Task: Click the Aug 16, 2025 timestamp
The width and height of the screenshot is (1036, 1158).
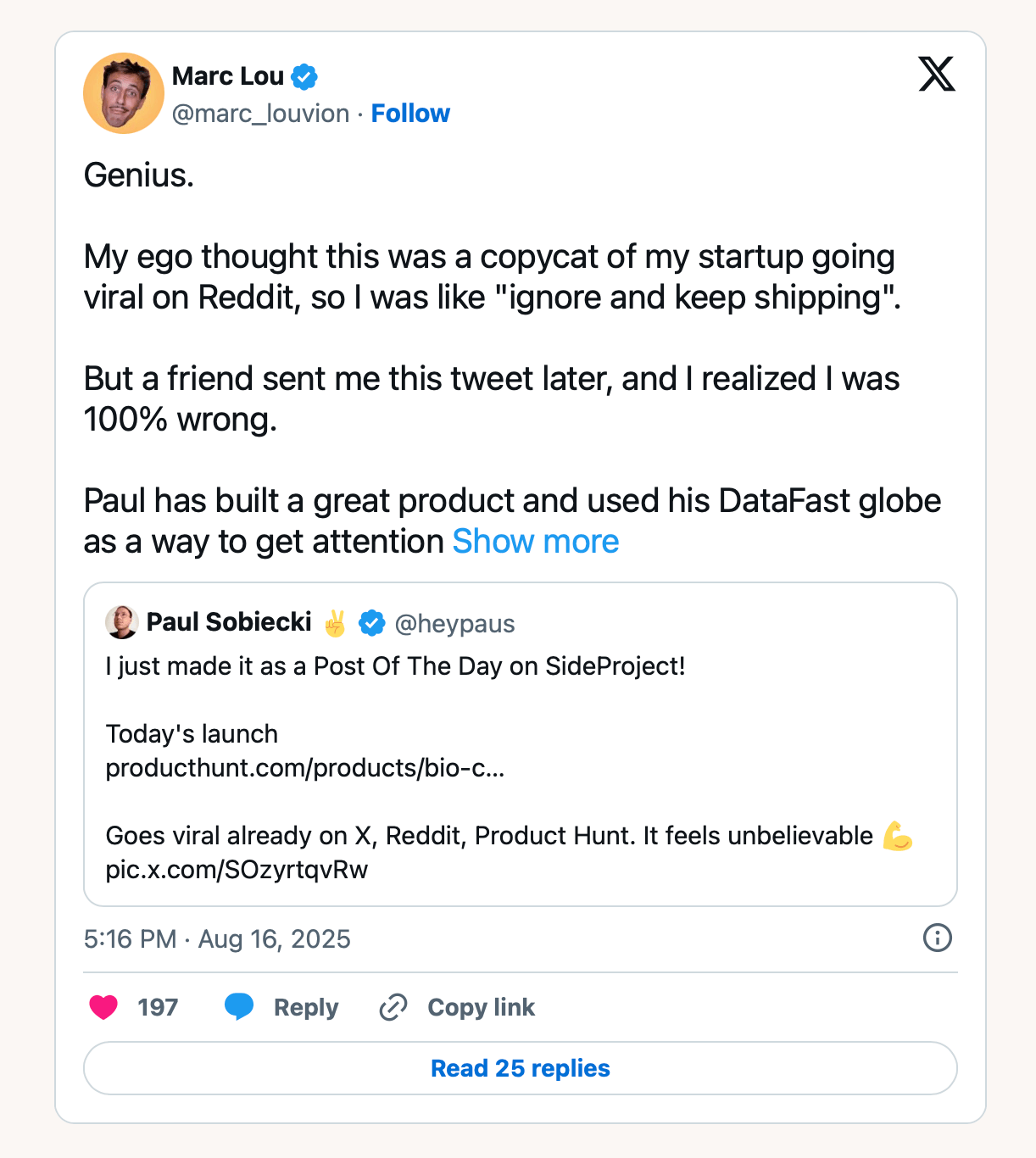Action: (x=274, y=938)
